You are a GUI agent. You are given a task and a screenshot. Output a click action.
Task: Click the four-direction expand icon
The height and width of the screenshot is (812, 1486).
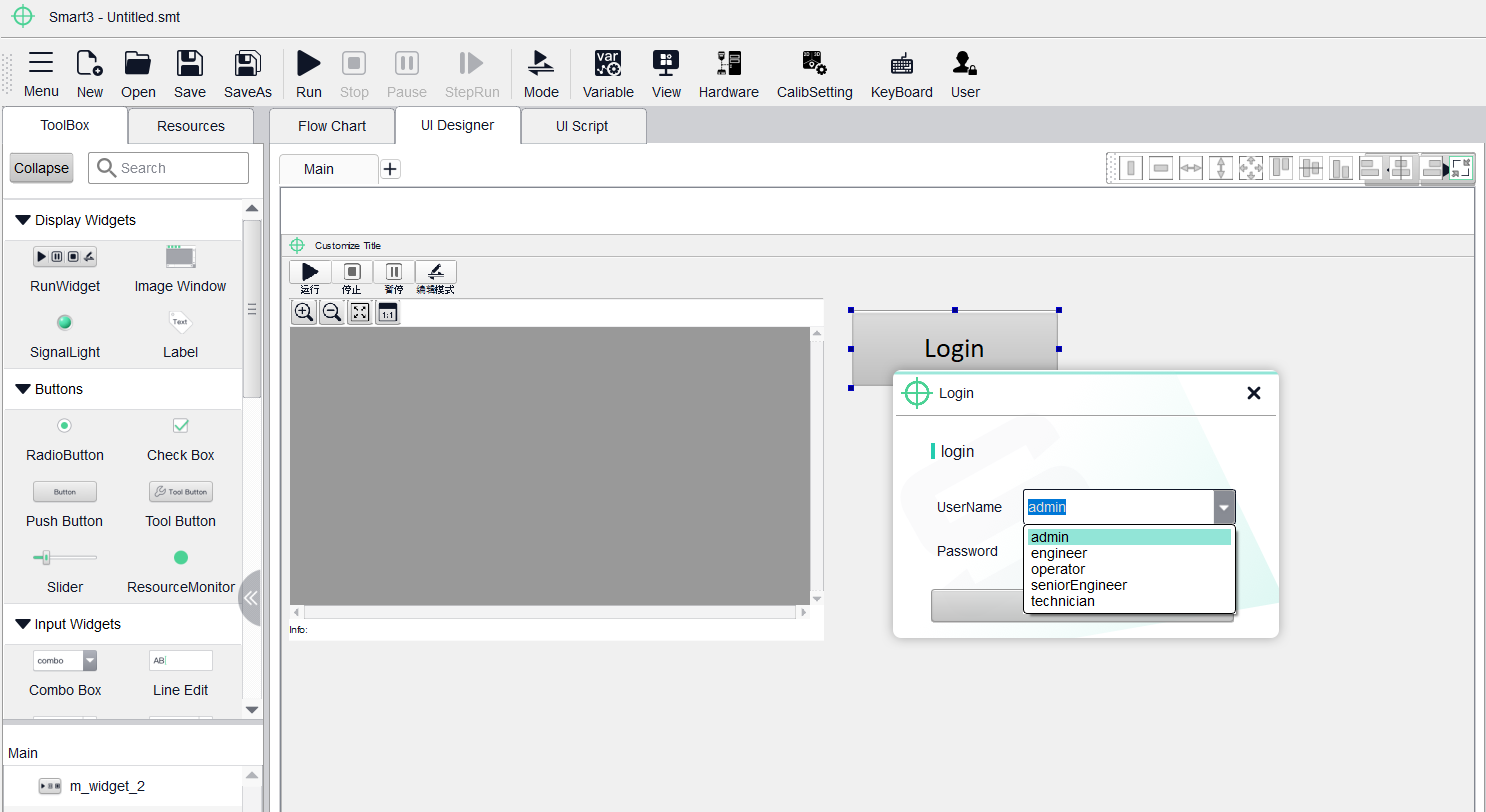[1251, 168]
